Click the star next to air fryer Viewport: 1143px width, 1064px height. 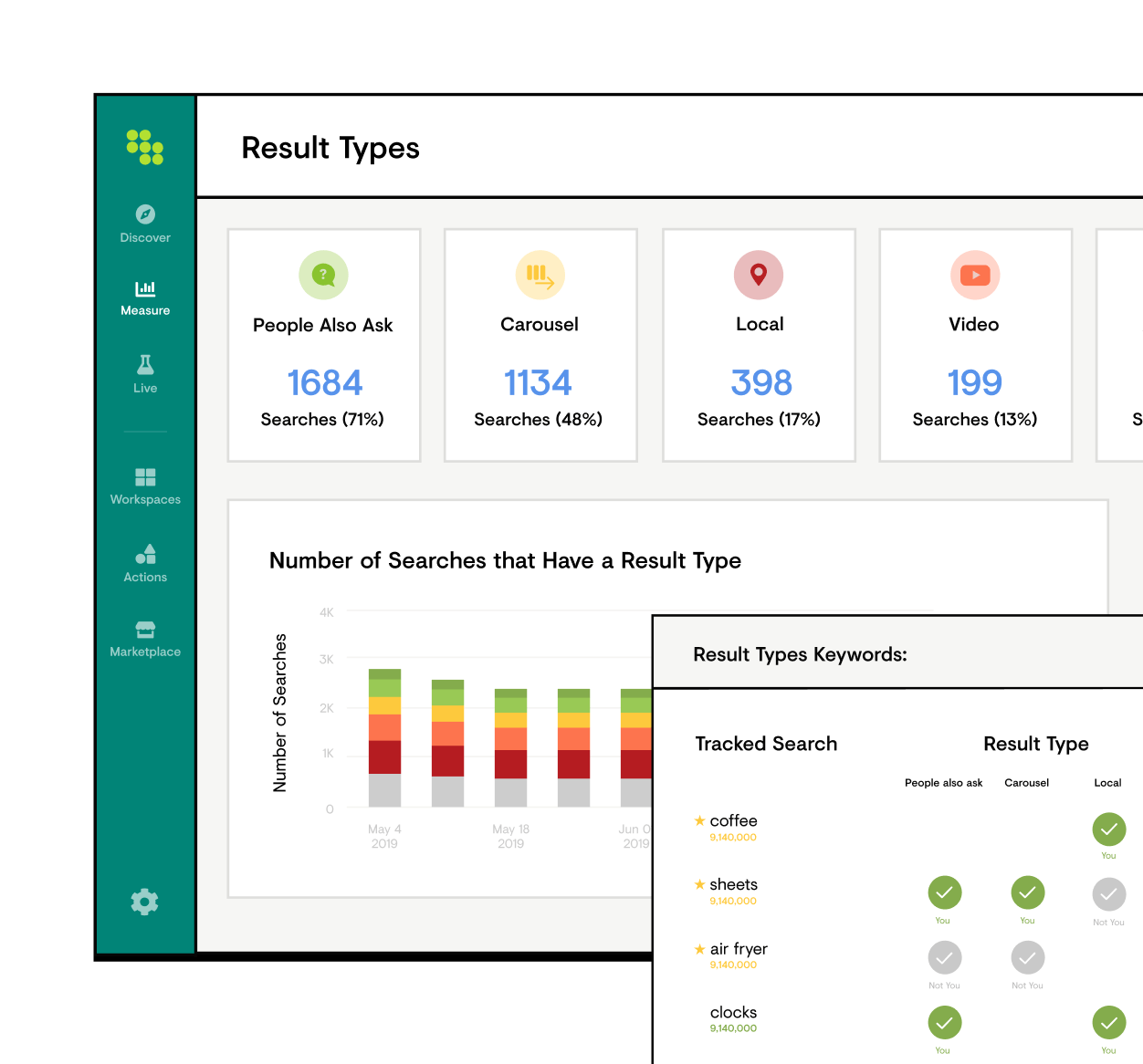point(699,949)
